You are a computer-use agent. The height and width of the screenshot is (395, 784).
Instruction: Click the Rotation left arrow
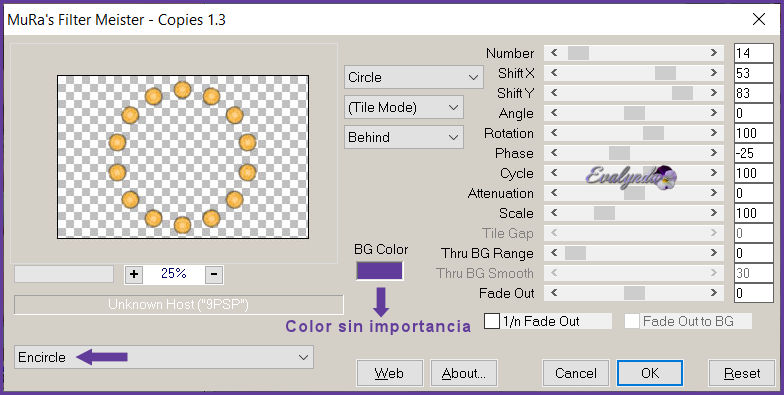554,133
